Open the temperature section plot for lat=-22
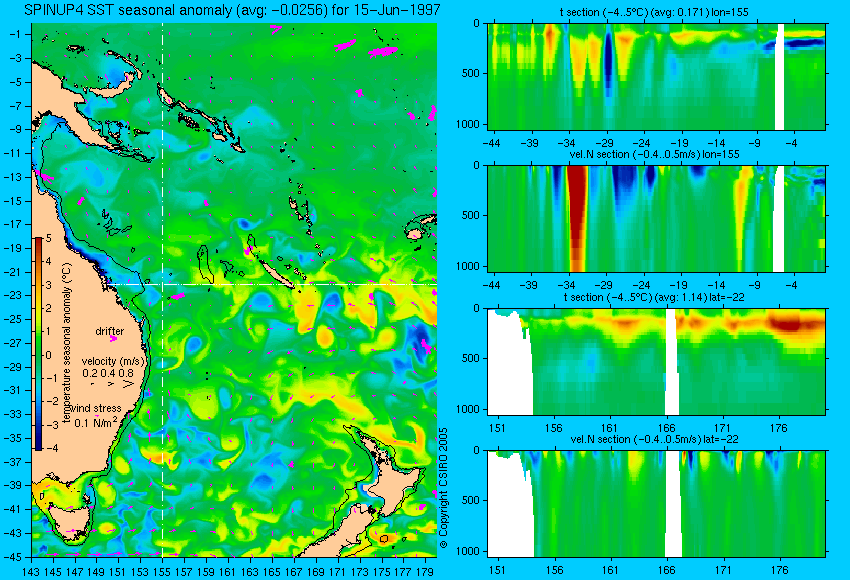The width and height of the screenshot is (850, 580). tap(656, 362)
